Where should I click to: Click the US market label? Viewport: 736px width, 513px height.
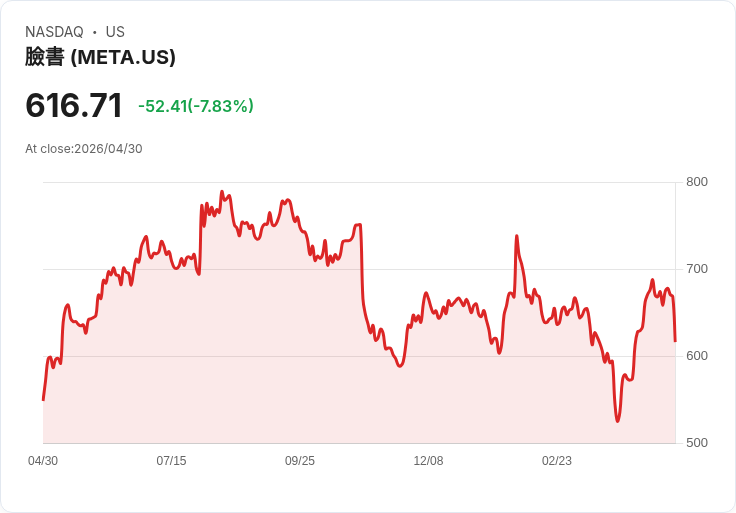tap(115, 32)
